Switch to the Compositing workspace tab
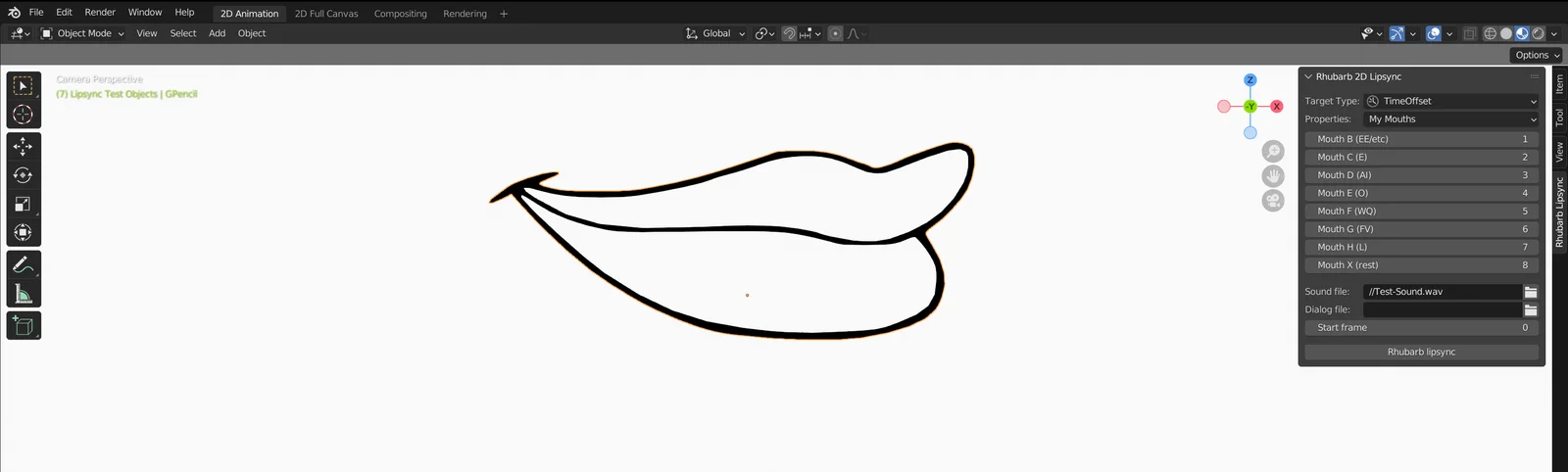1568x472 pixels. 400,14
